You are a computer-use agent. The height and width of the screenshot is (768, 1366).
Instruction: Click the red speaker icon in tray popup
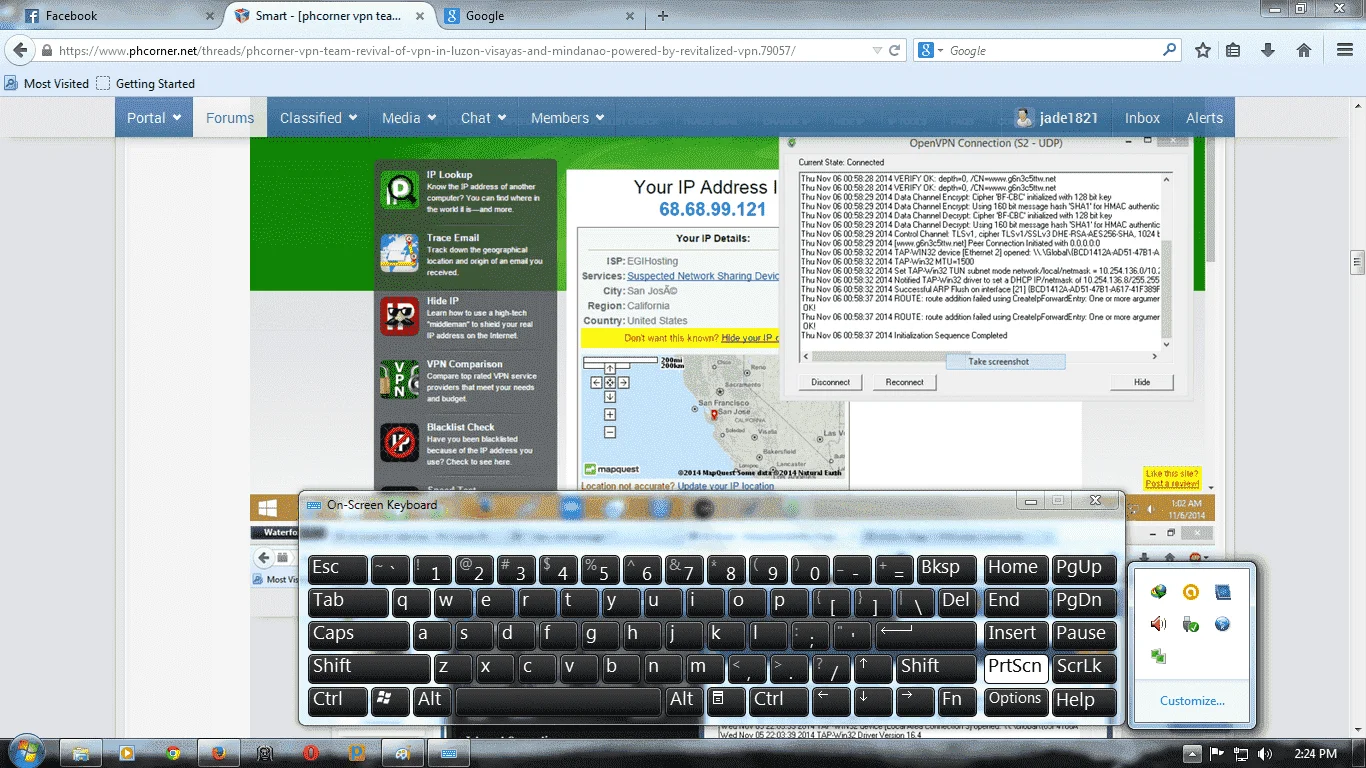1158,624
